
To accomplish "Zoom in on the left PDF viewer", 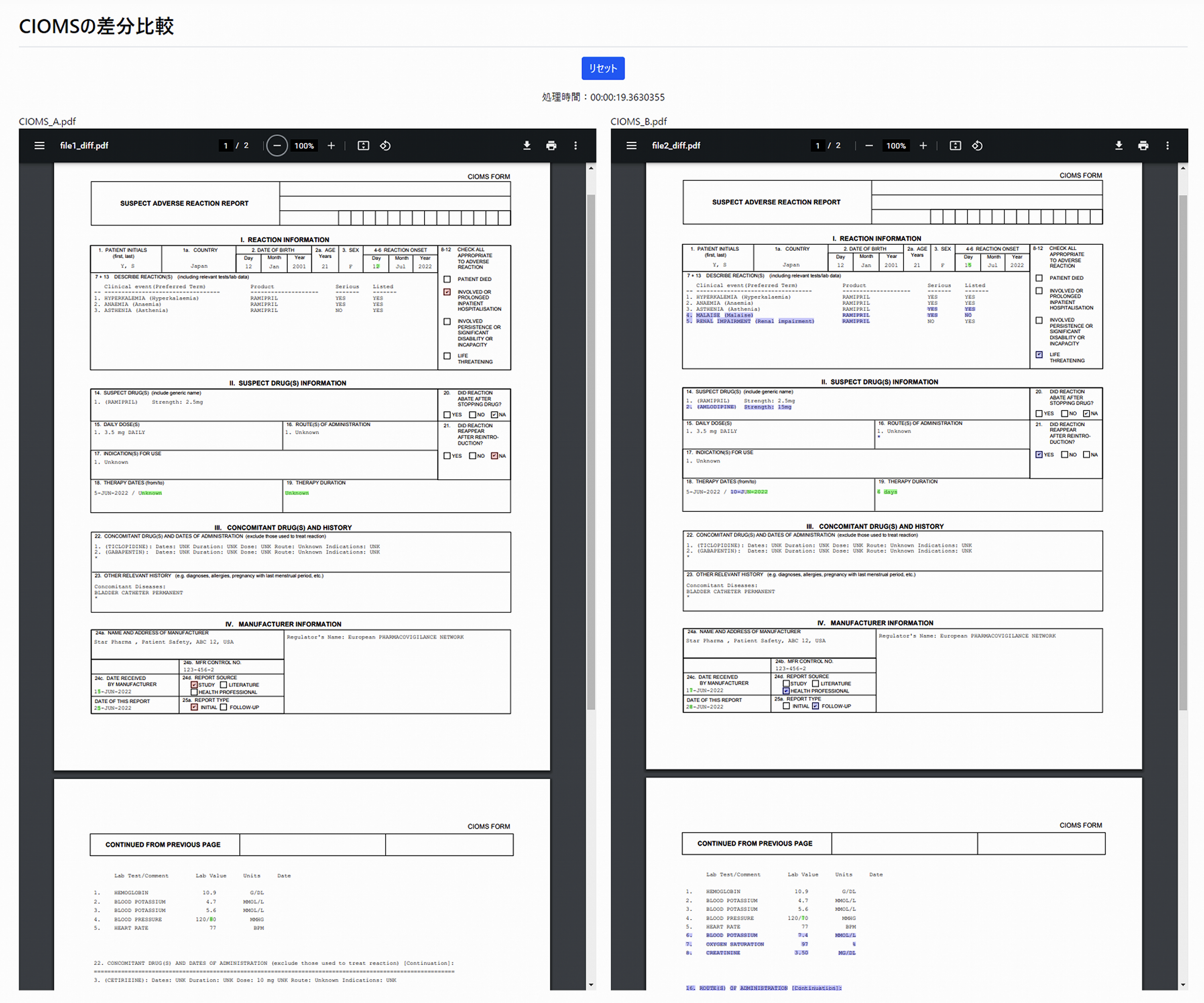I will click(331, 146).
